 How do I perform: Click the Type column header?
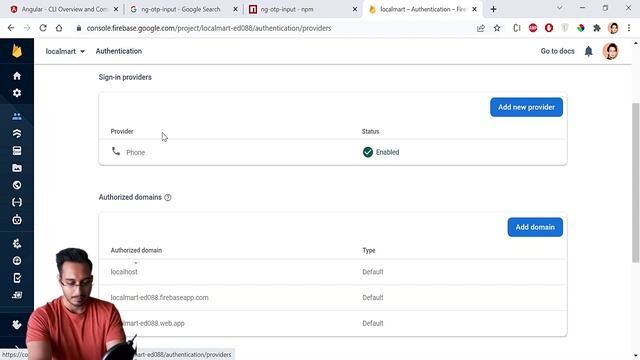pos(369,250)
